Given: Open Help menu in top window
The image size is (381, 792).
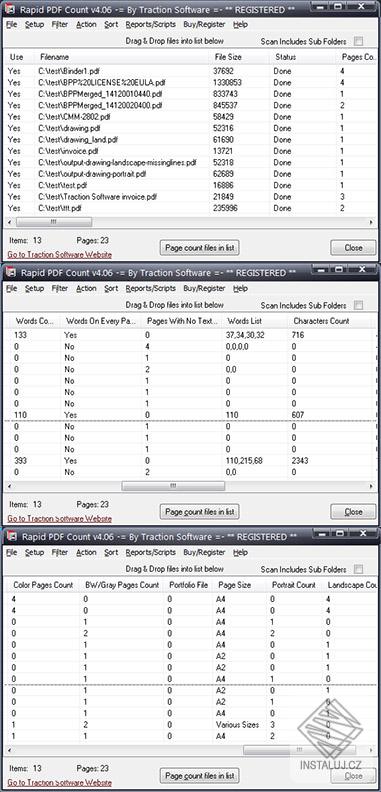Looking at the screenshot, I should coord(241,24).
